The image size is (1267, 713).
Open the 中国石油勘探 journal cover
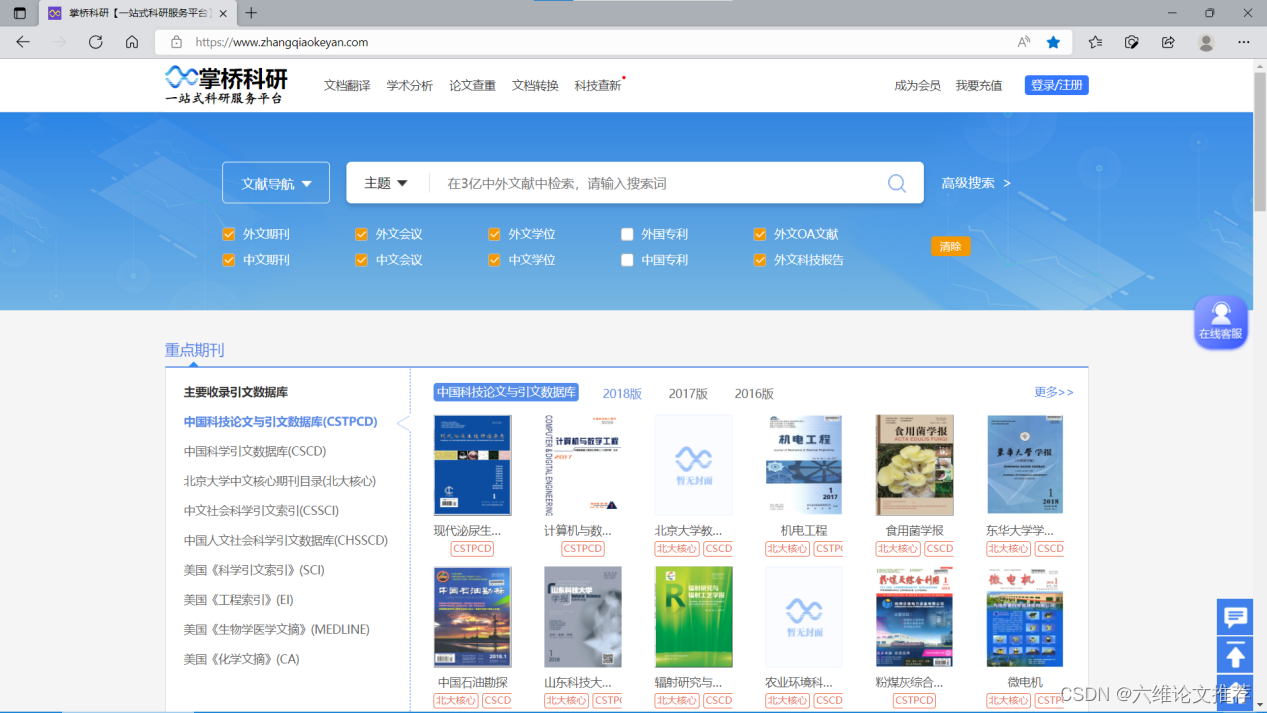(472, 617)
